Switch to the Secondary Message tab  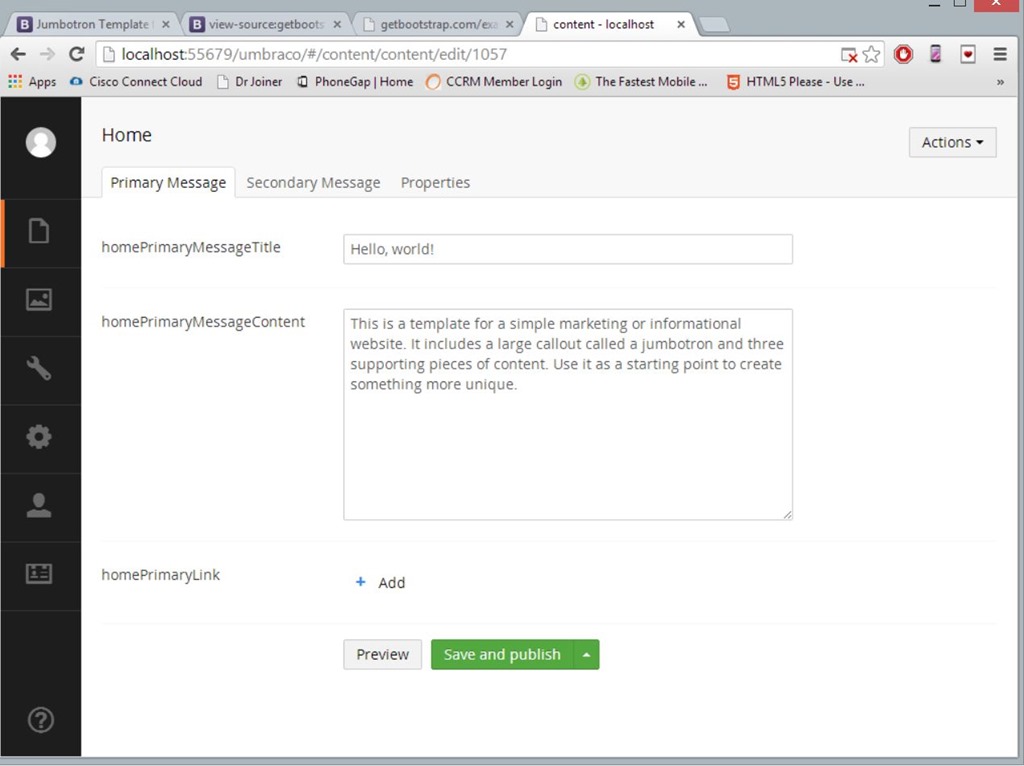coord(313,183)
